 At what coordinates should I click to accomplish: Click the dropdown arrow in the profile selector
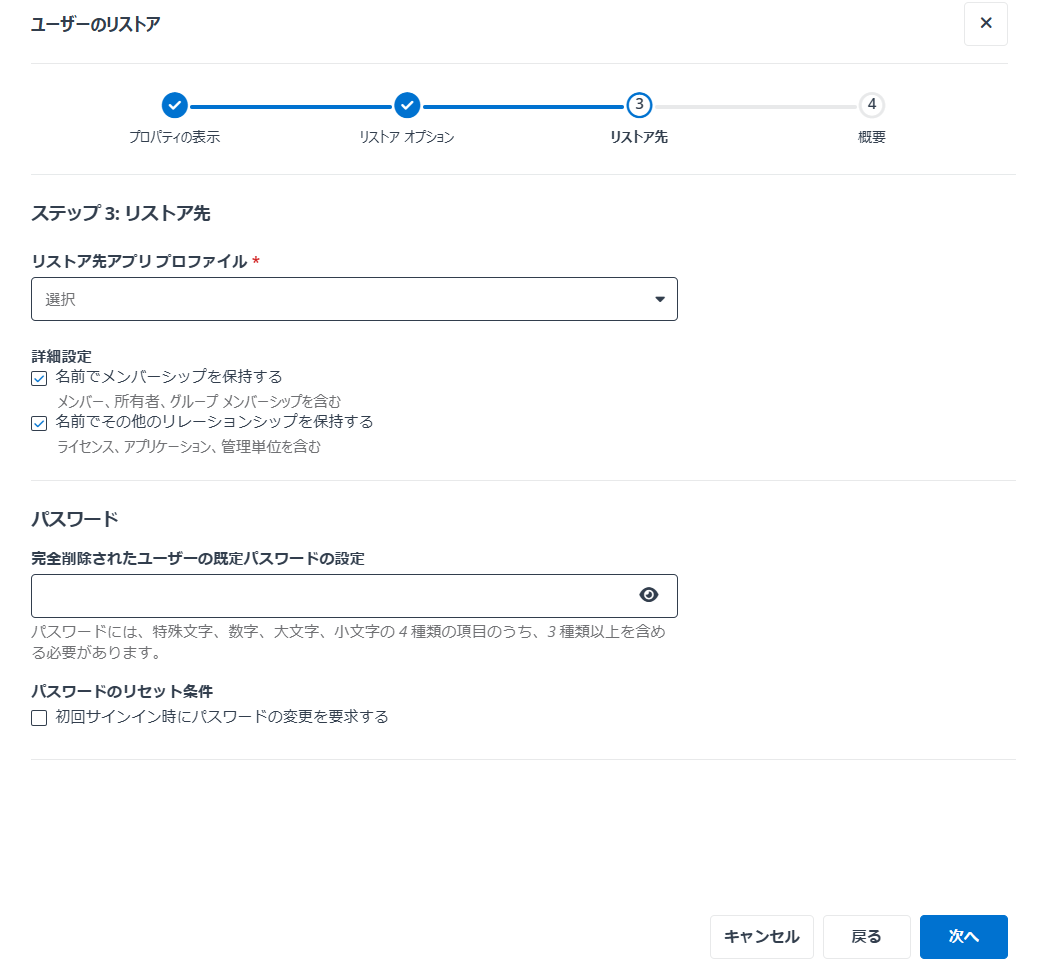click(660, 300)
